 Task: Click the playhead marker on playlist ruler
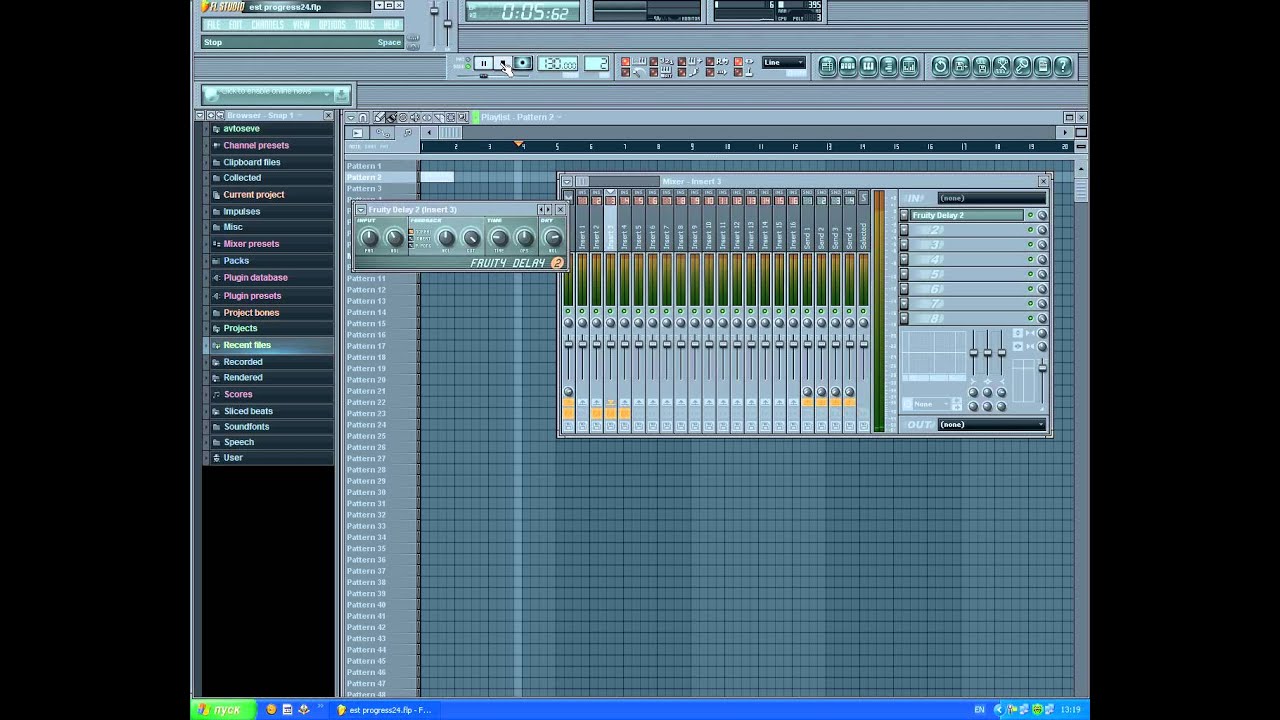(520, 146)
